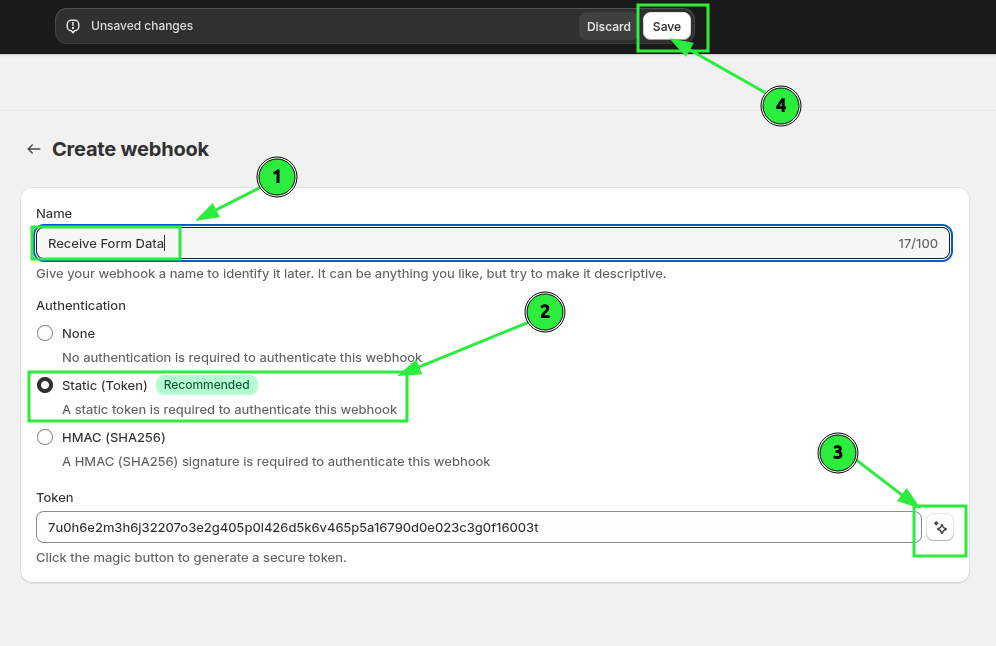Select Static (Token) authentication
Viewport: 996px width, 646px height.
click(x=45, y=385)
